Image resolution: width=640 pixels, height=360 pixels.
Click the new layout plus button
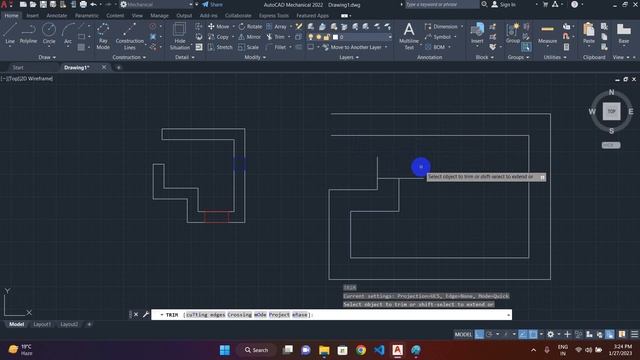[x=89, y=324]
